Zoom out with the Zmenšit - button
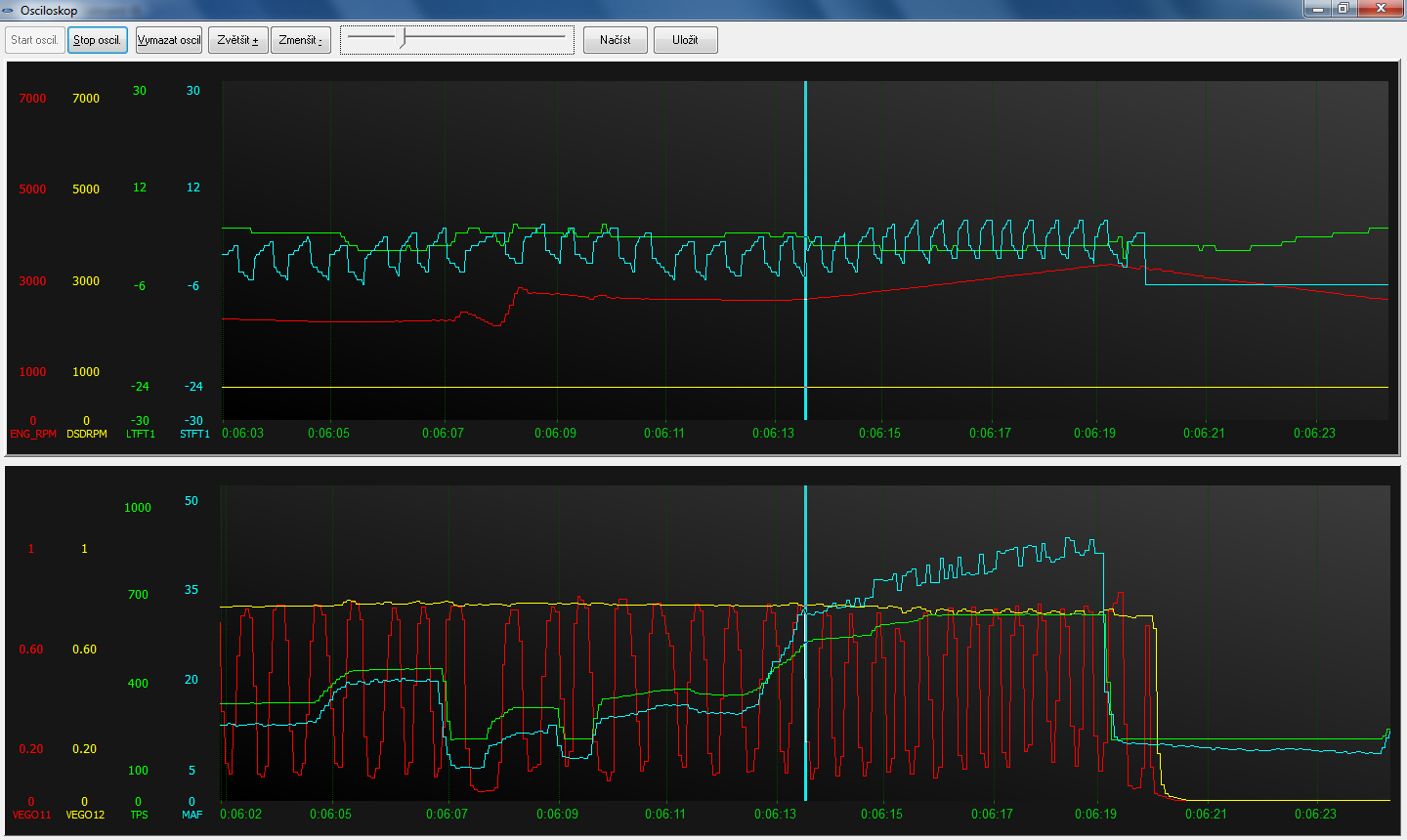Image resolution: width=1407 pixels, height=840 pixels. 301,40
